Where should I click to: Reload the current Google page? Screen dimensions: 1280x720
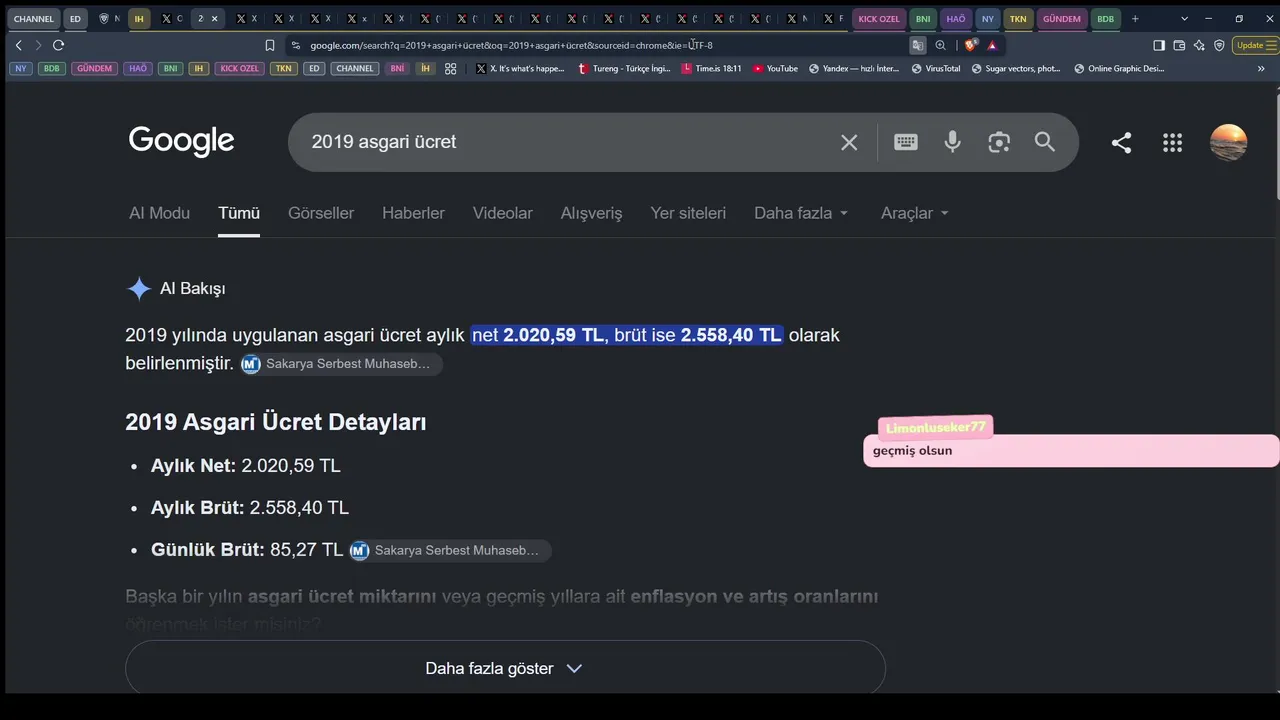pyautogui.click(x=58, y=45)
